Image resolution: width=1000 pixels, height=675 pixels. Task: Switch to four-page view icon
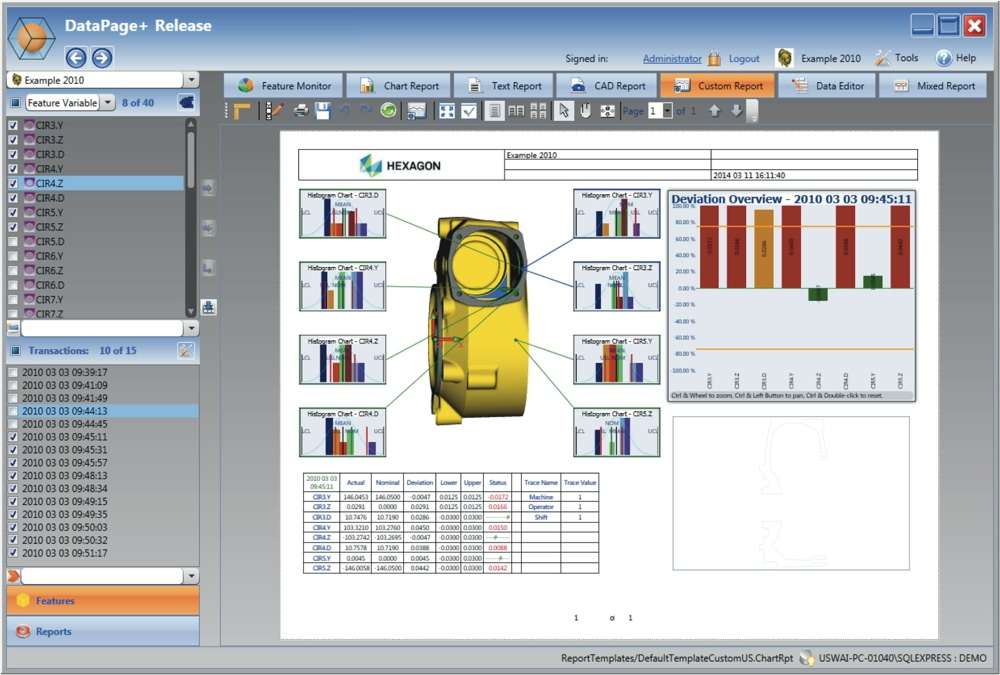538,111
